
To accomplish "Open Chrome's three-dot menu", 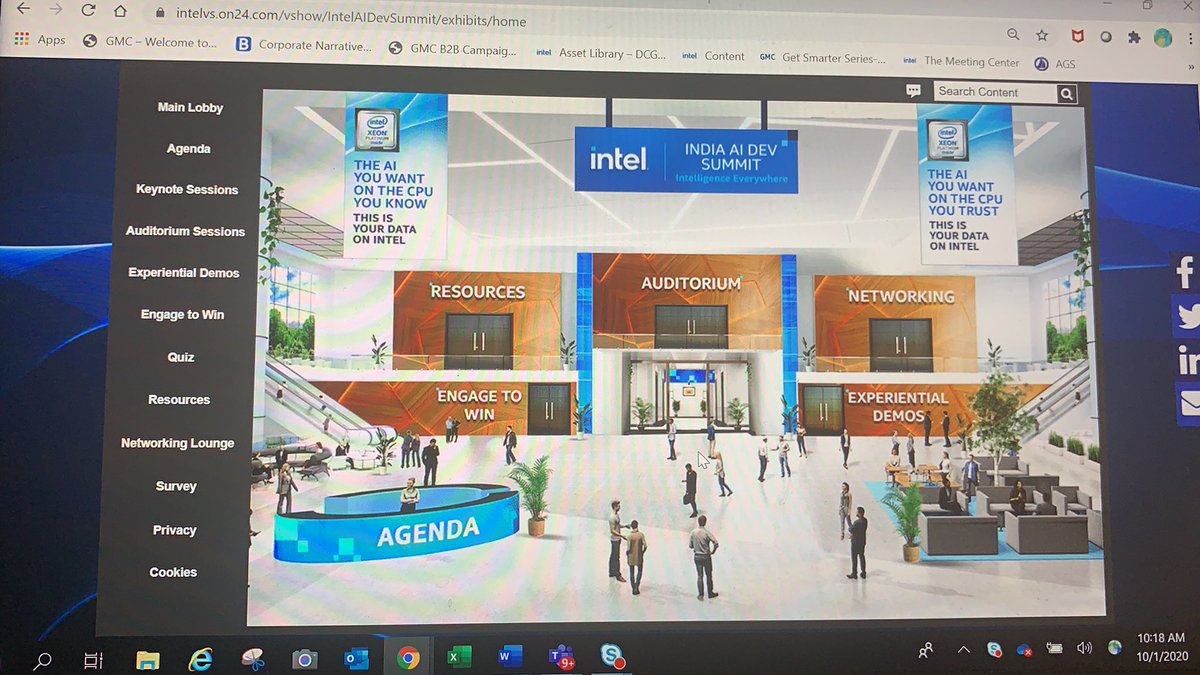I will tap(1191, 38).
